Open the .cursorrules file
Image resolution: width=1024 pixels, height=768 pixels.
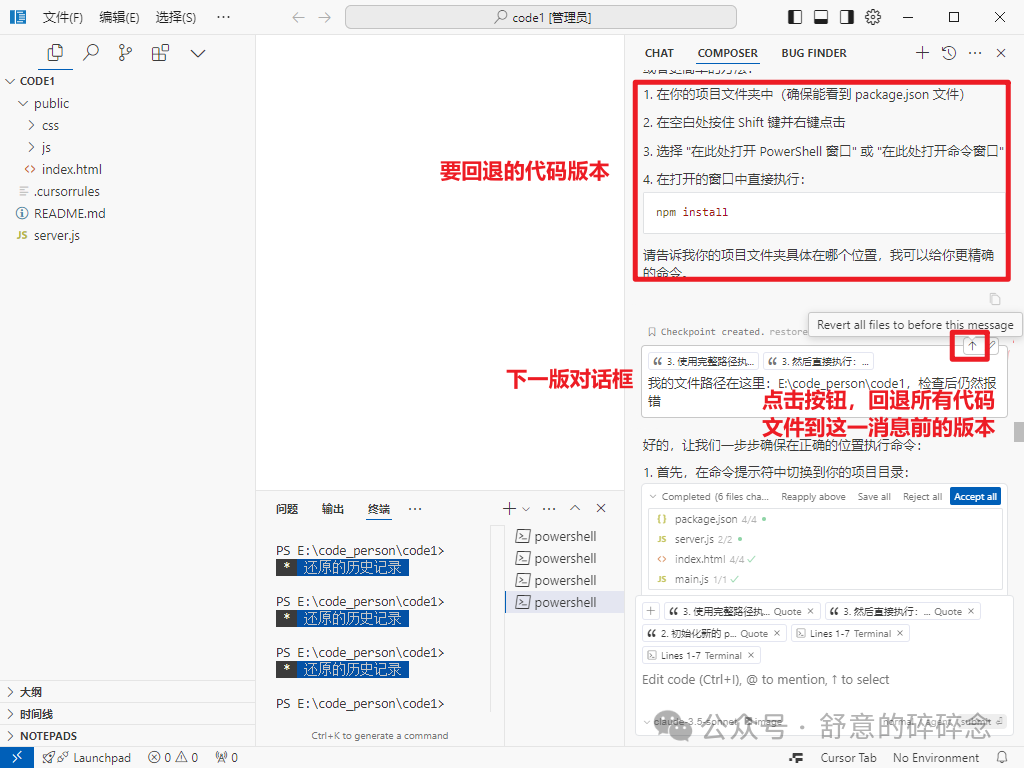(x=128, y=191)
